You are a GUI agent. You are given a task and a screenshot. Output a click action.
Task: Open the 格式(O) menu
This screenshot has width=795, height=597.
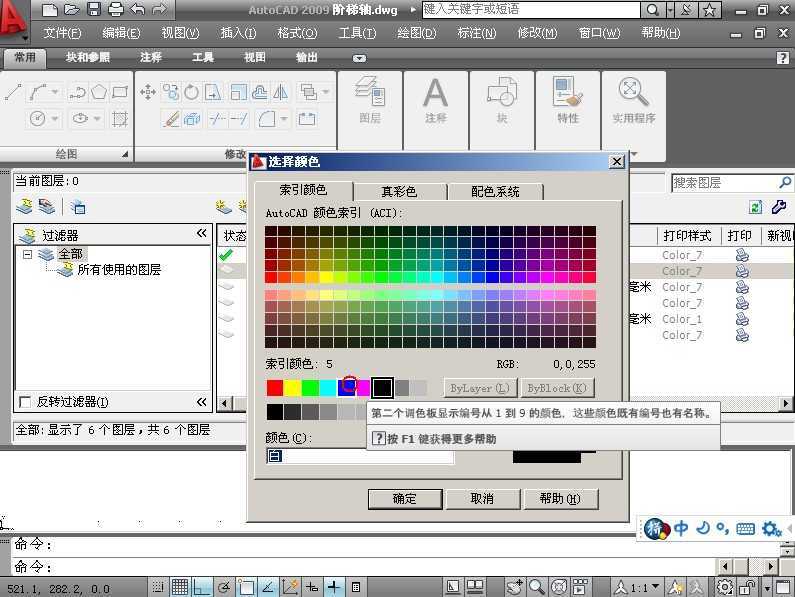coord(297,33)
